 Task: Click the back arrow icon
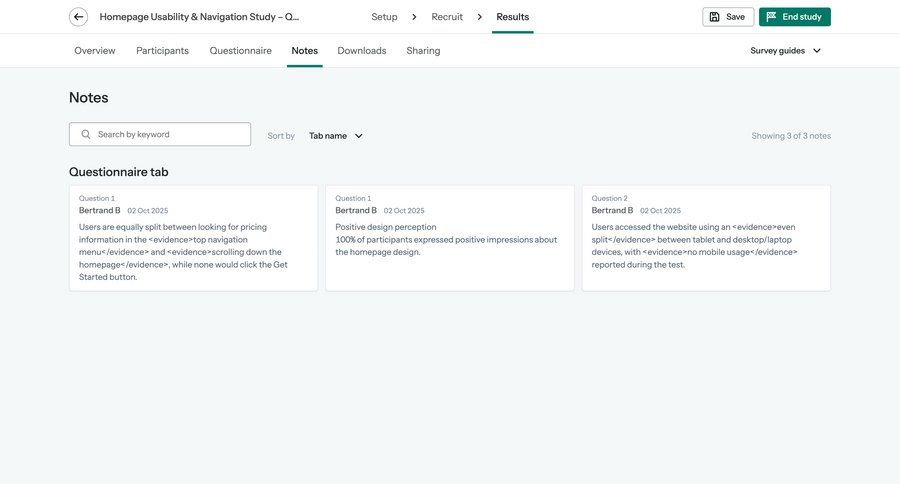(78, 17)
